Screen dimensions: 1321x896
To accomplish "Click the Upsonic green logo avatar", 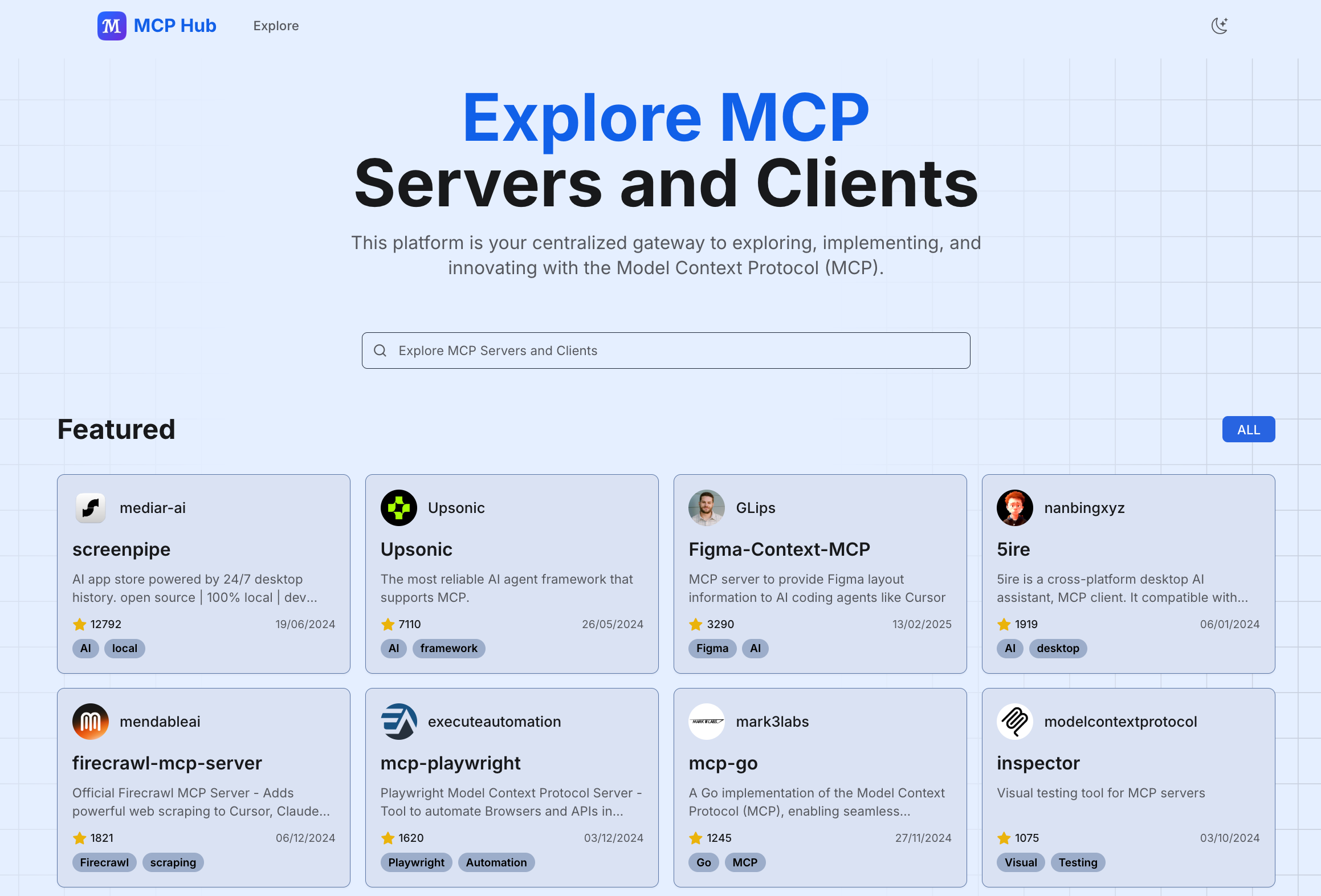I will pyautogui.click(x=398, y=508).
